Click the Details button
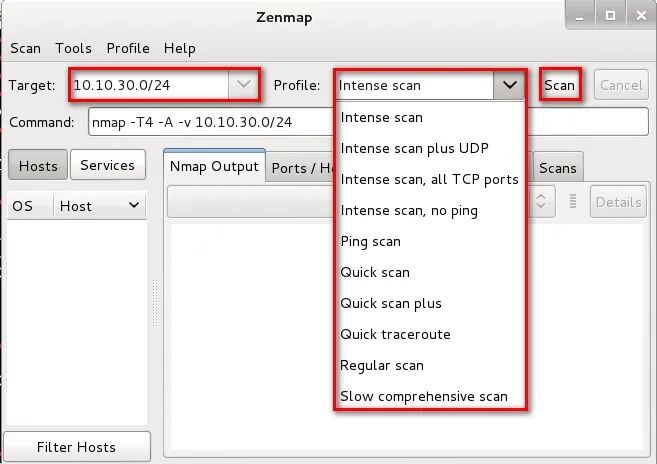The height and width of the screenshot is (464, 657). (618, 202)
